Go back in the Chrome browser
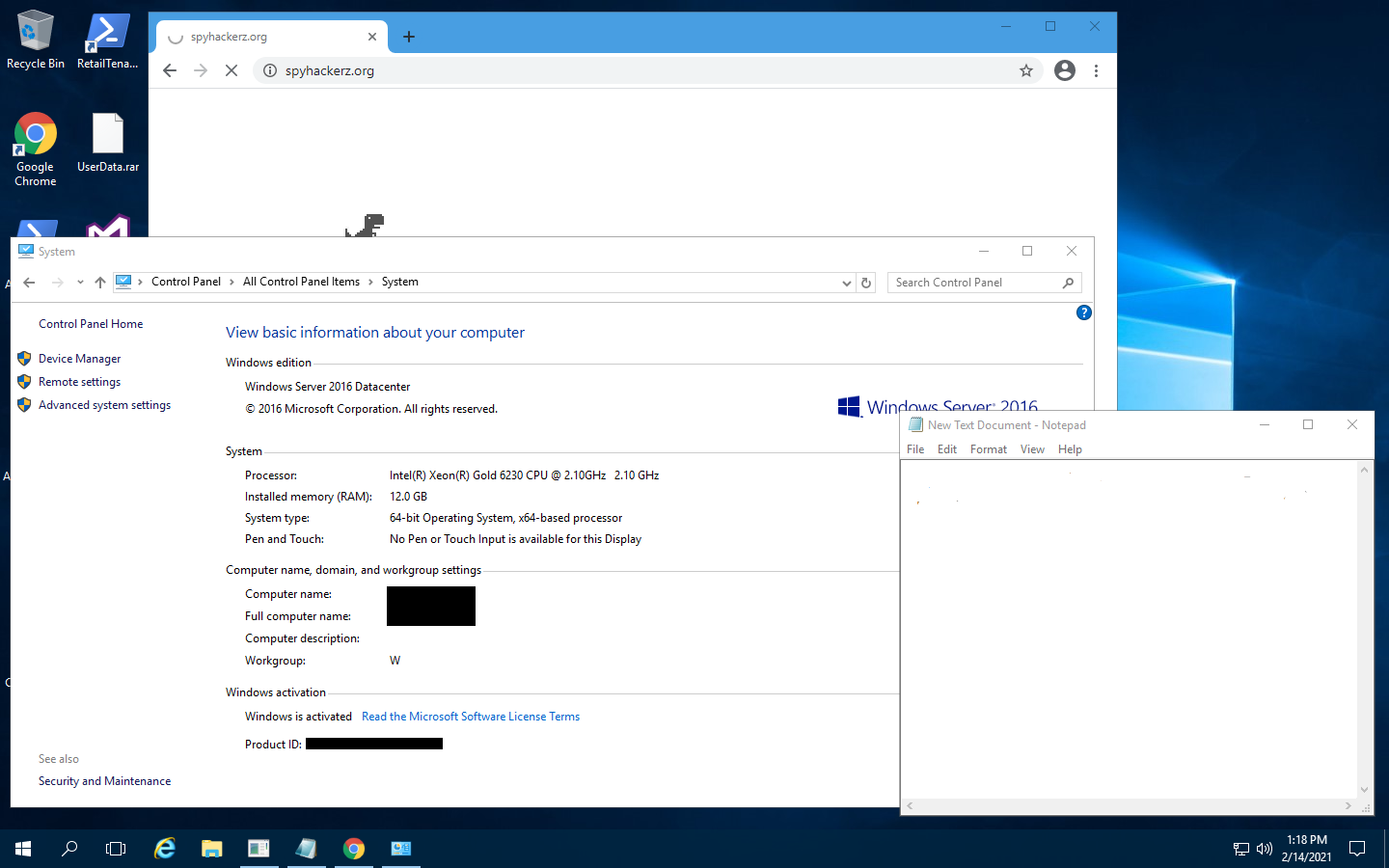Image resolution: width=1389 pixels, height=868 pixels. (x=170, y=70)
